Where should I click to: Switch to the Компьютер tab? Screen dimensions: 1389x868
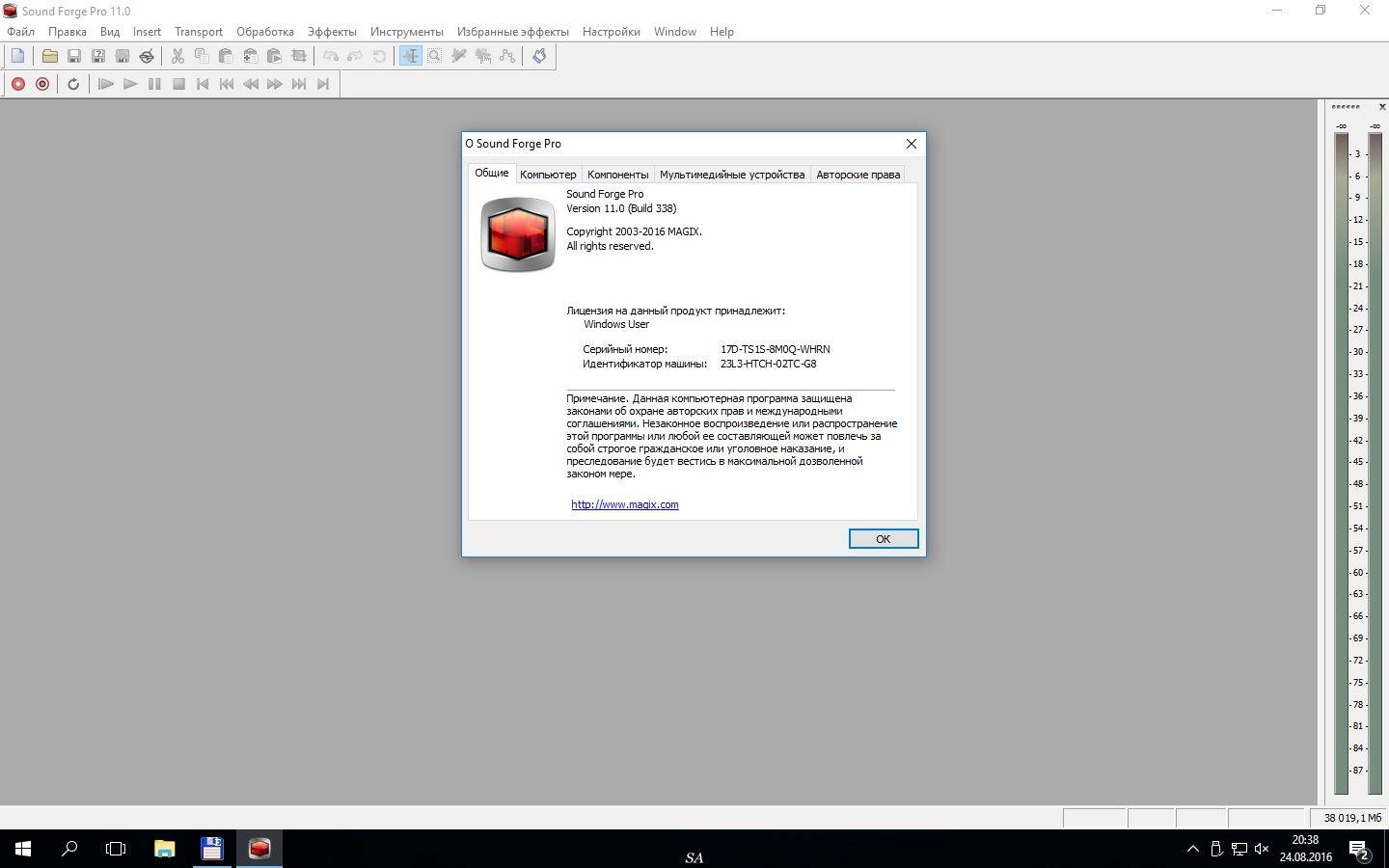point(548,175)
